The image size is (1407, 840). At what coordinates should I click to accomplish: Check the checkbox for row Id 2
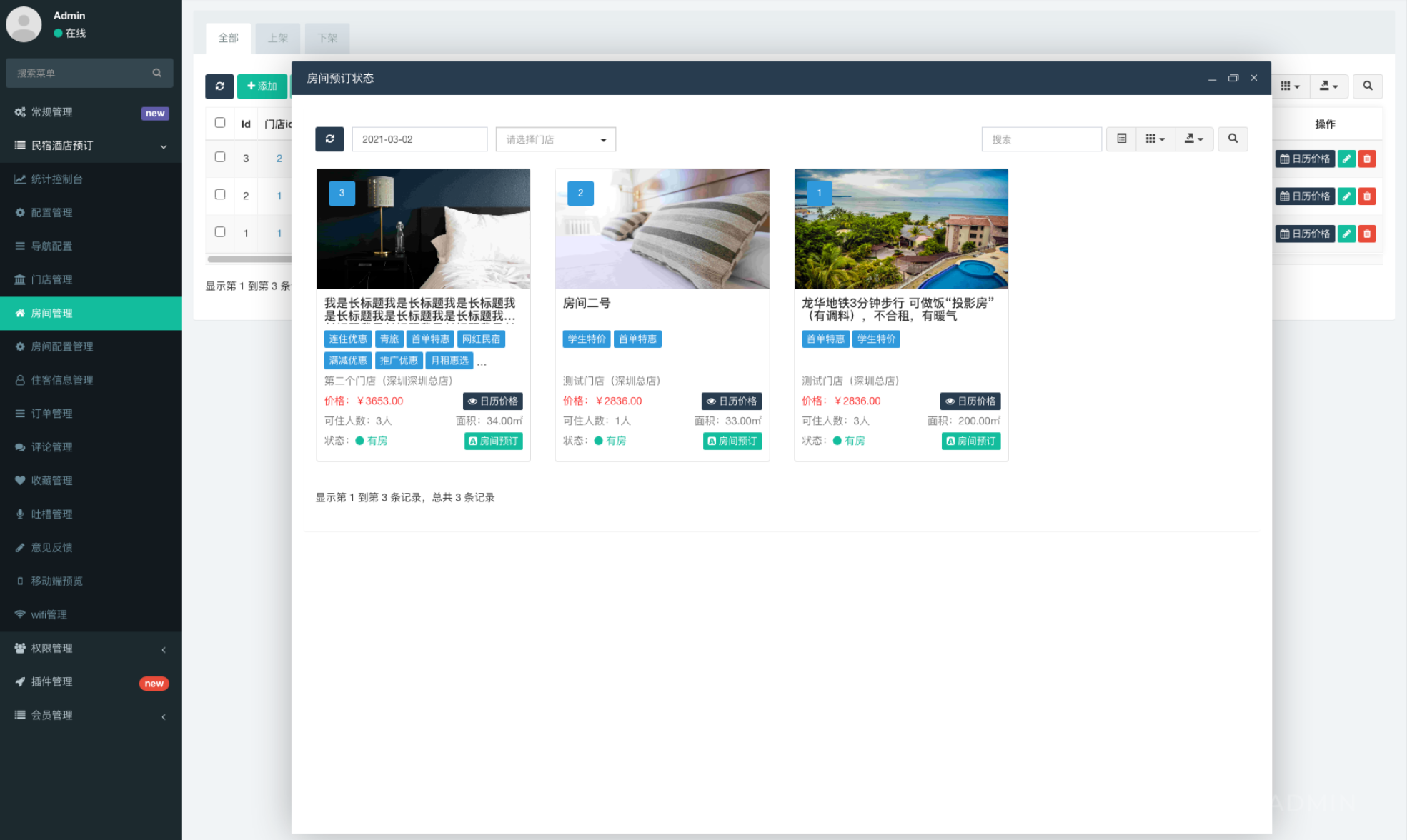click(220, 194)
